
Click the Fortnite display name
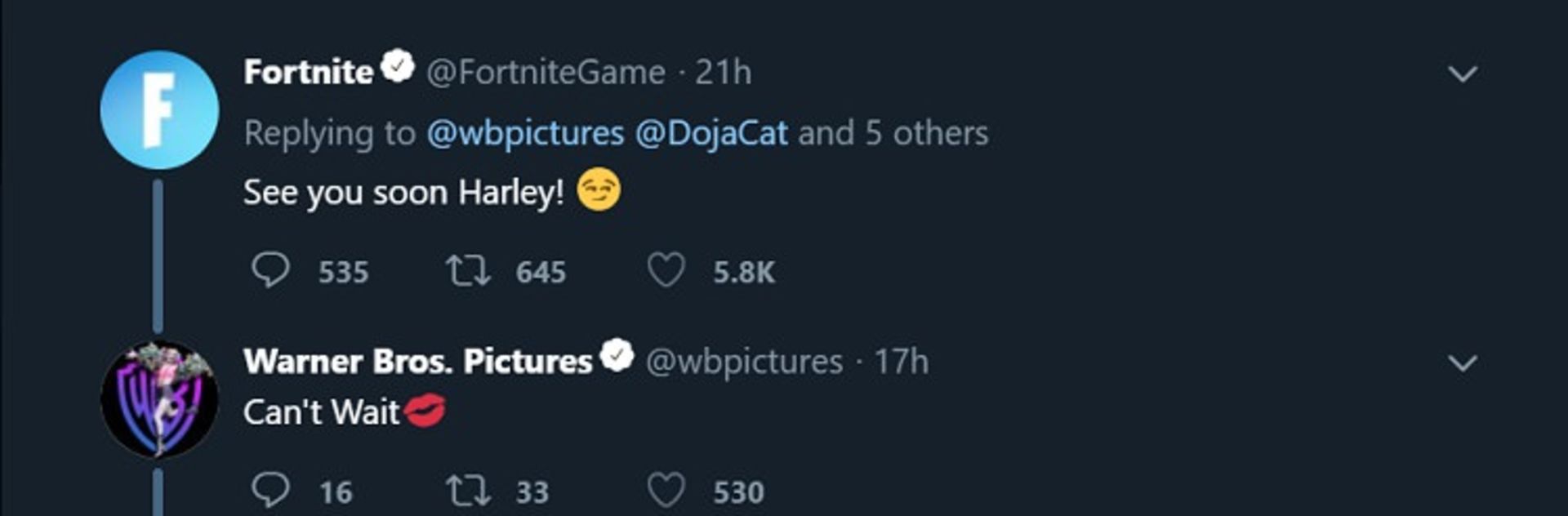point(308,73)
